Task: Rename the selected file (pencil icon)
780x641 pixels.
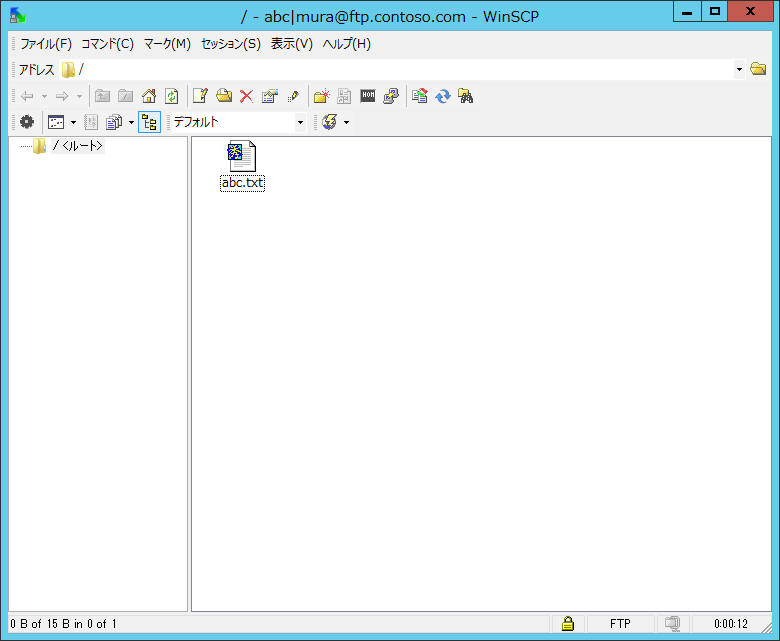Action: coord(293,96)
